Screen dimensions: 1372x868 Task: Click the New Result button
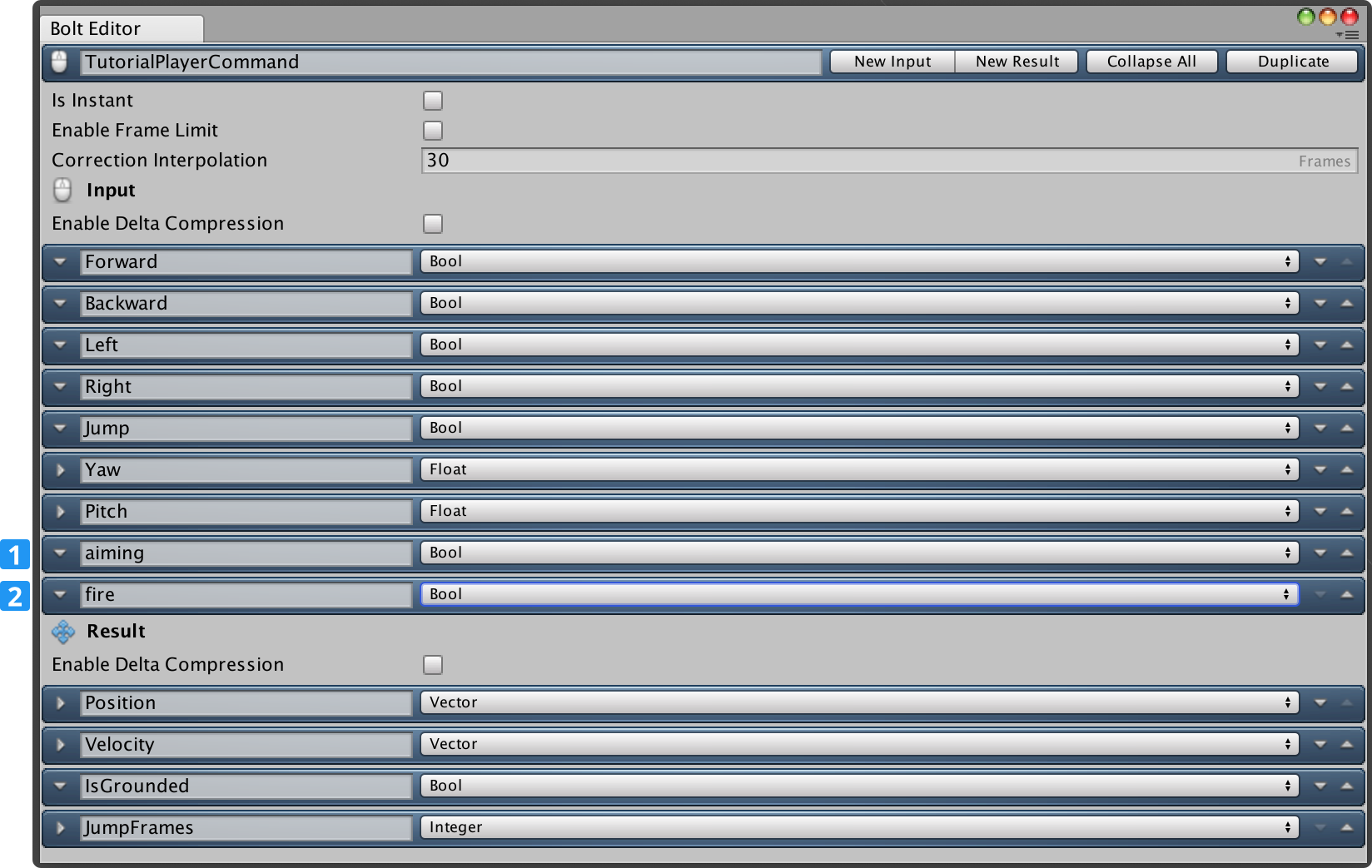1017,62
